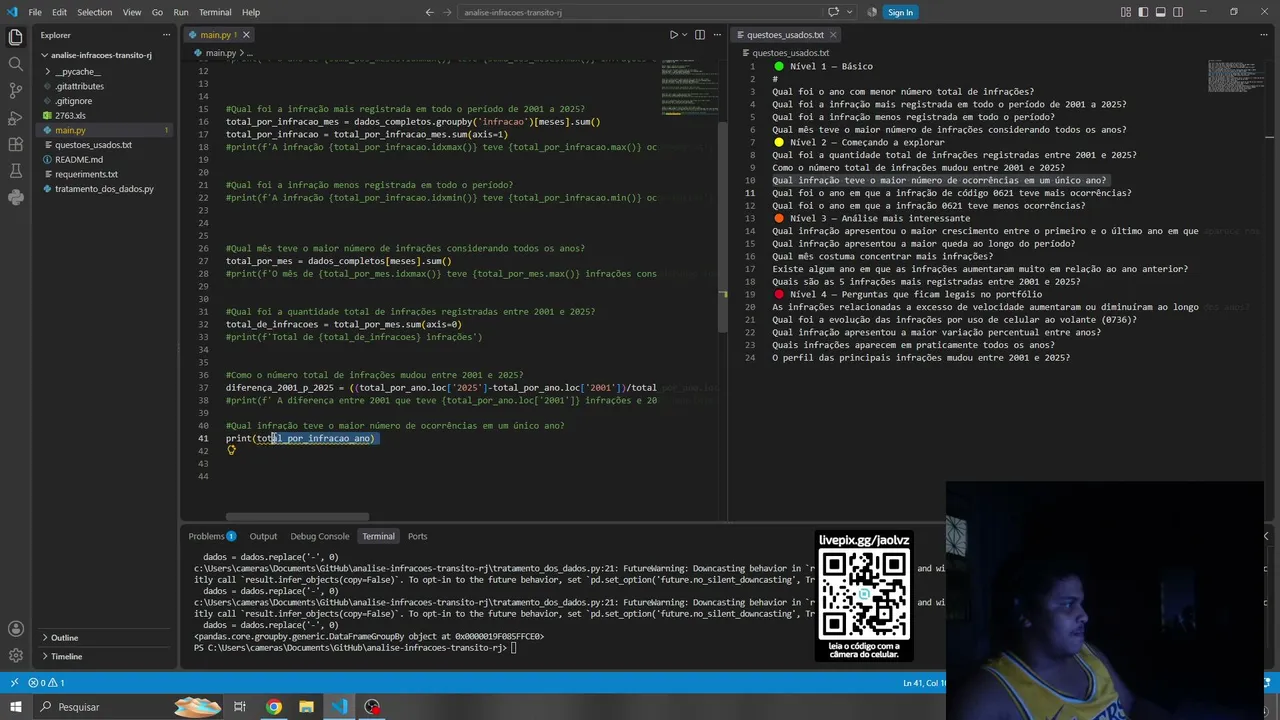Open README.md in the Explorer
1280x720 pixels.
78,159
